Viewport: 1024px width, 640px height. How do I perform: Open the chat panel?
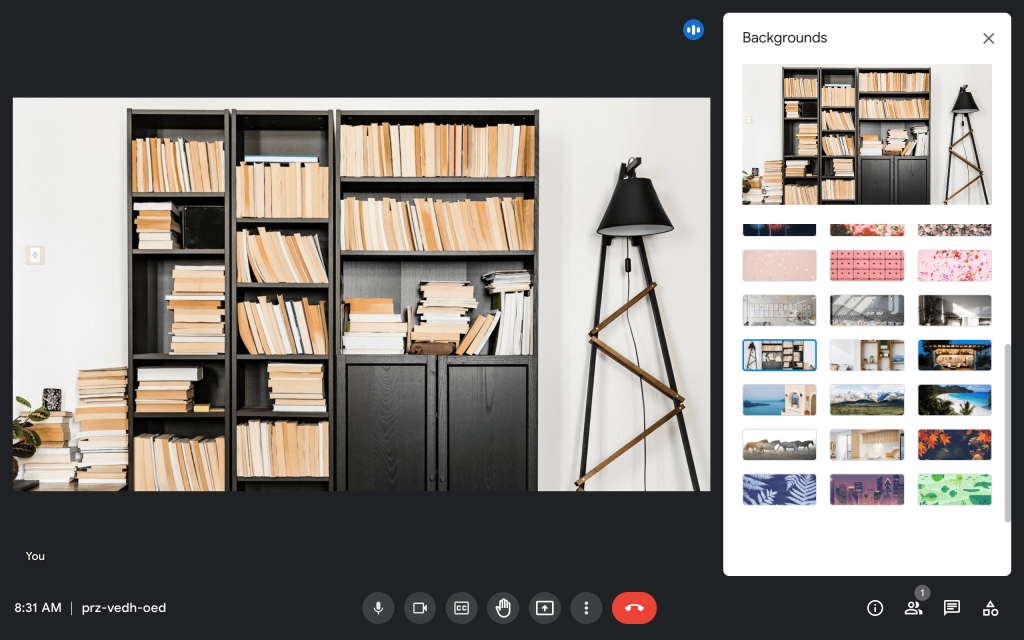point(952,608)
